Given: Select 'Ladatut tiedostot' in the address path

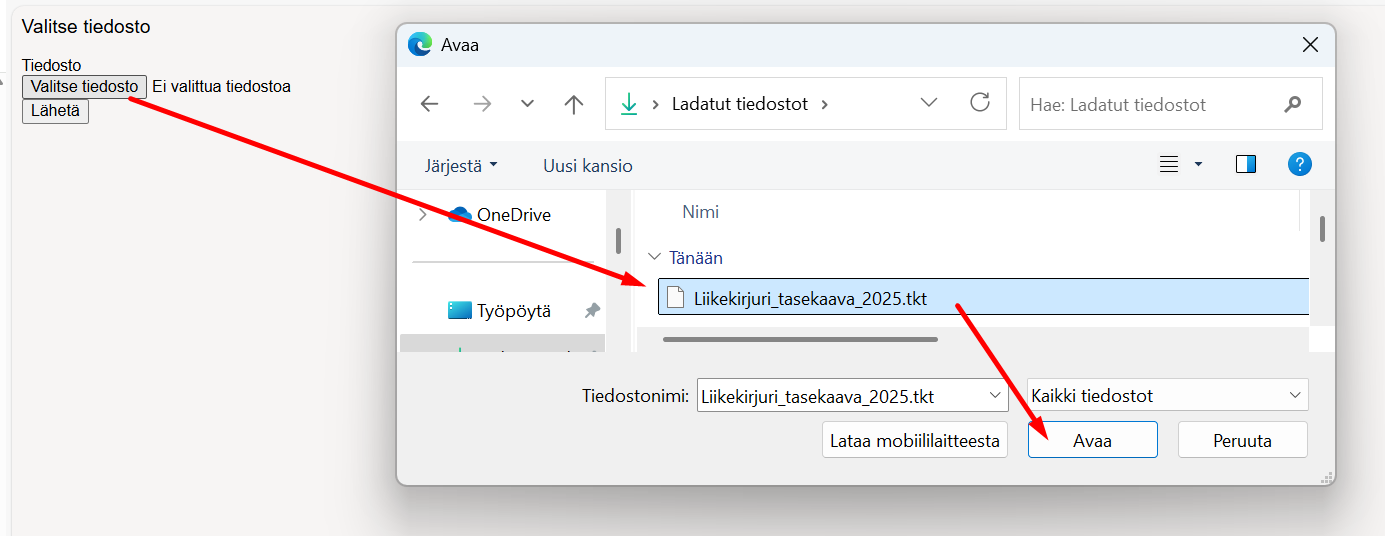Looking at the screenshot, I should tap(740, 104).
